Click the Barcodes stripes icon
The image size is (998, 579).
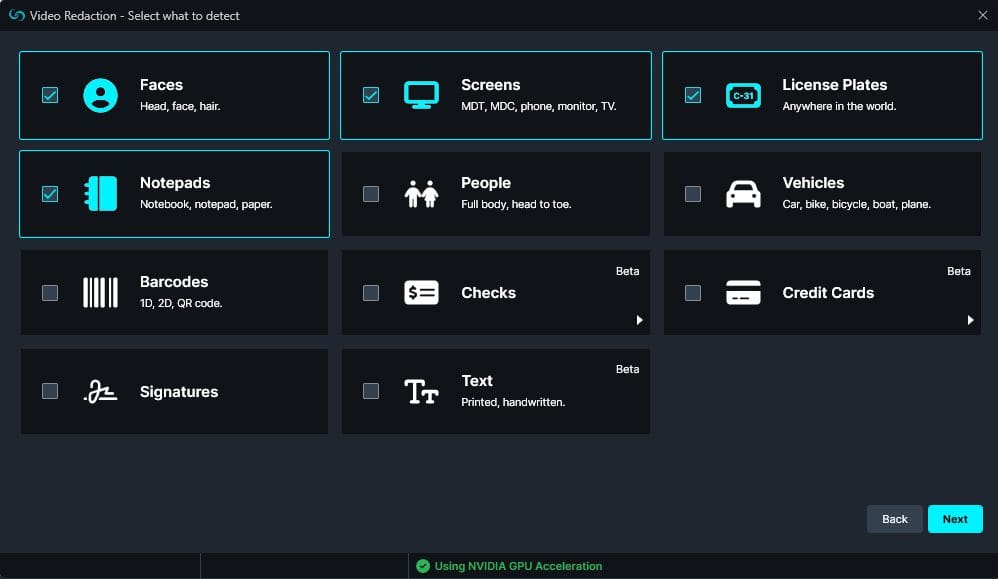[101, 293]
